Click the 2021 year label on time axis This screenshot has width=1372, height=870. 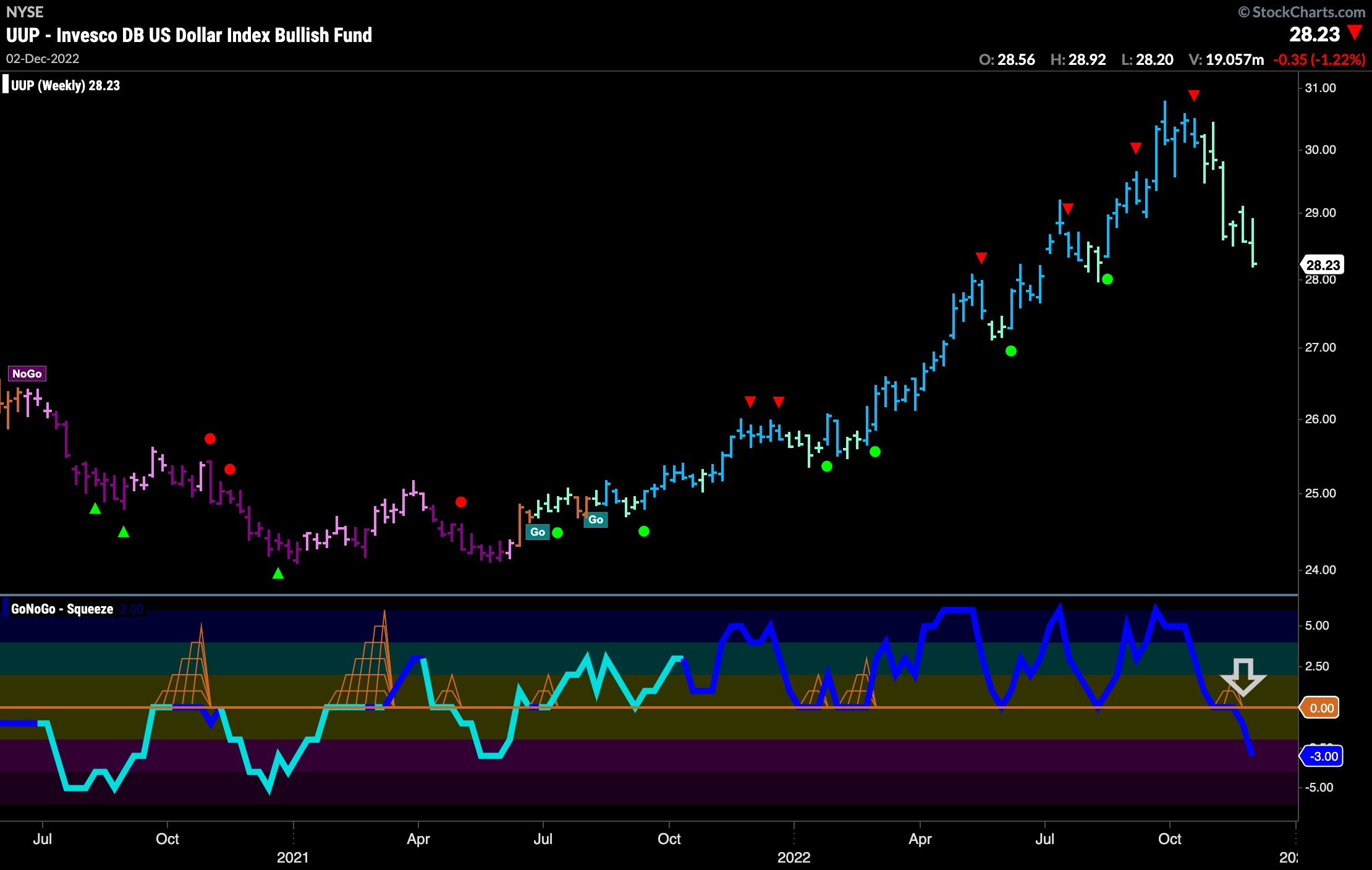[x=292, y=857]
